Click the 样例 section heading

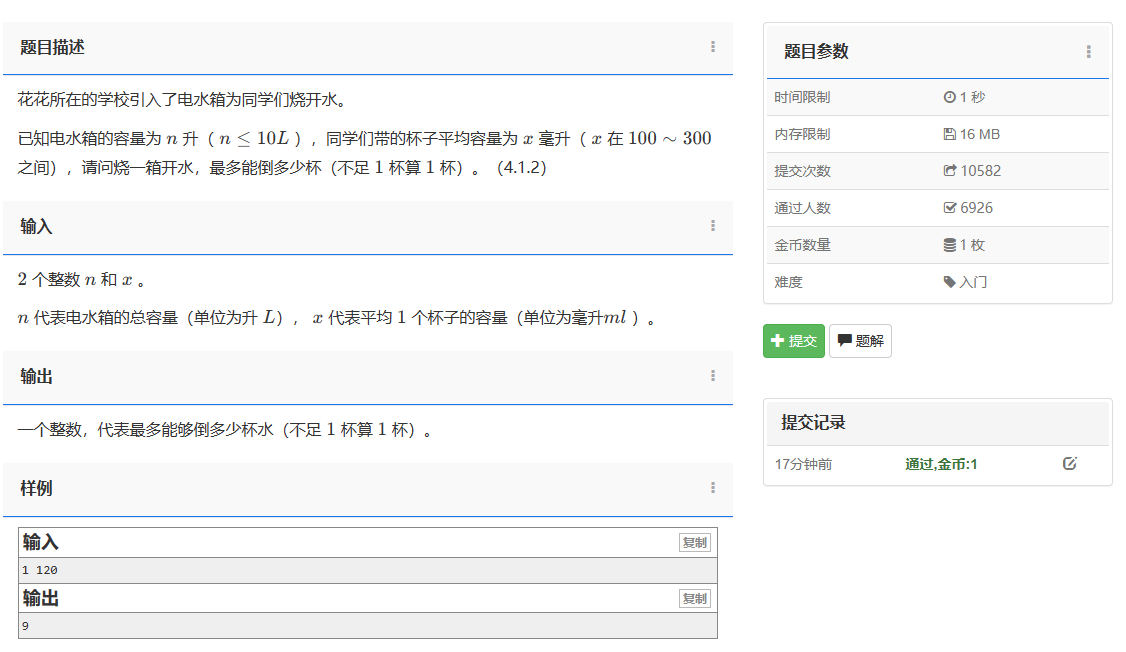[x=36, y=488]
